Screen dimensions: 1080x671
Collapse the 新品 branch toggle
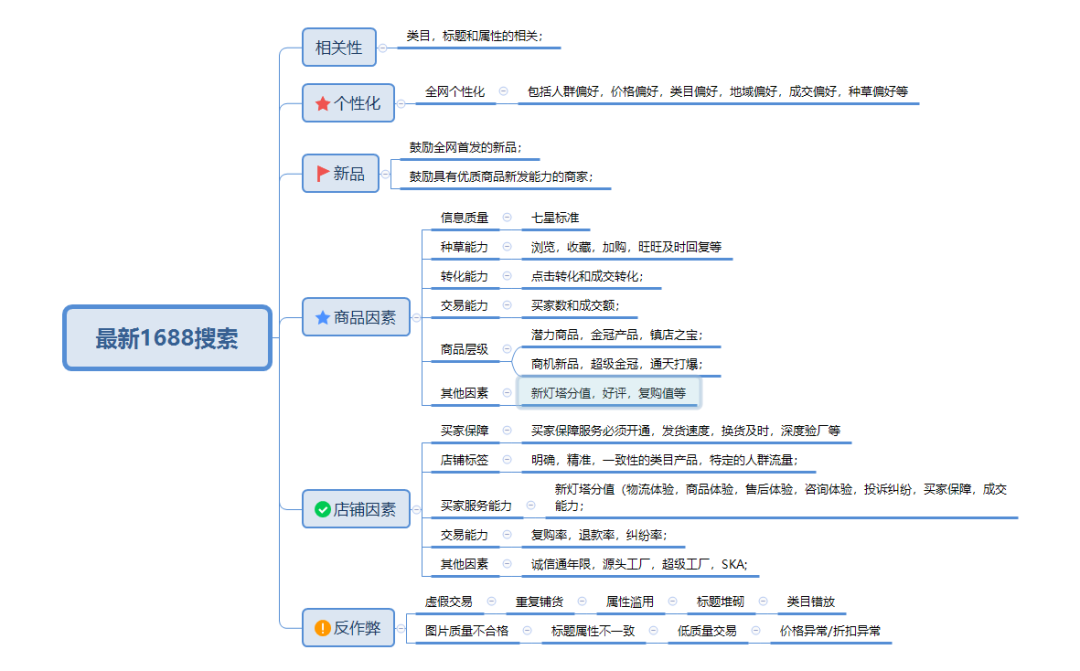click(x=386, y=174)
